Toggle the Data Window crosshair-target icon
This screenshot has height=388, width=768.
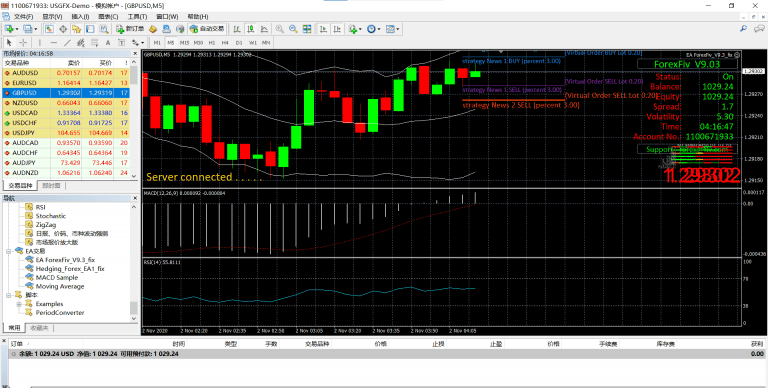tap(63, 29)
